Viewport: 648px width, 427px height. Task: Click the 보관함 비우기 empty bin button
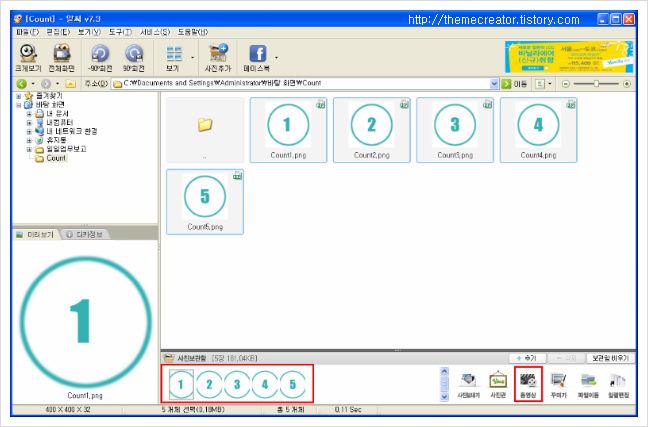pos(610,358)
